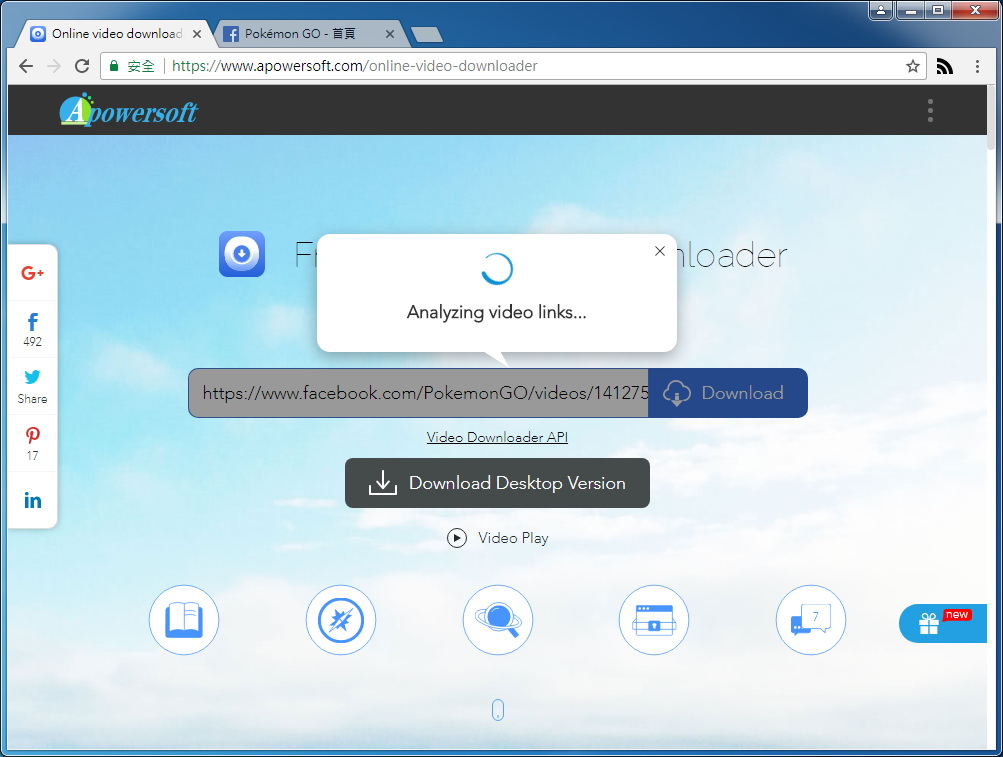
Task: Click the browser address bar
Action: pyautogui.click(x=512, y=66)
